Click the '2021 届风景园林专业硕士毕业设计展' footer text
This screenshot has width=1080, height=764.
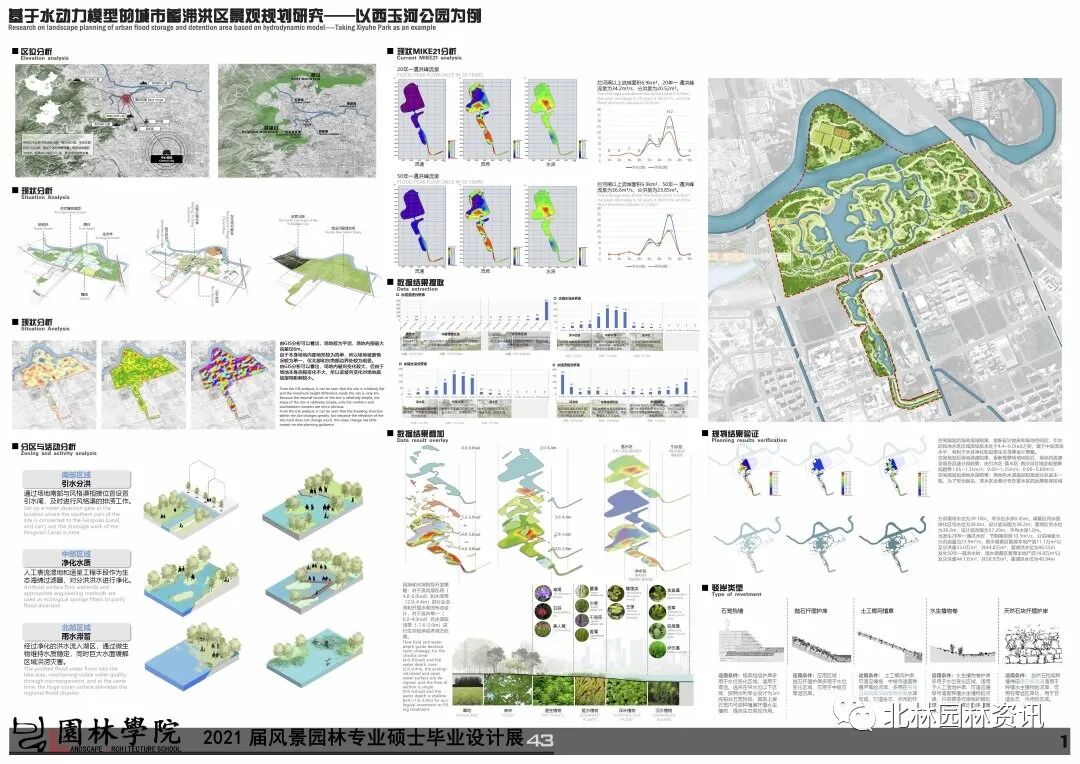pos(362,738)
